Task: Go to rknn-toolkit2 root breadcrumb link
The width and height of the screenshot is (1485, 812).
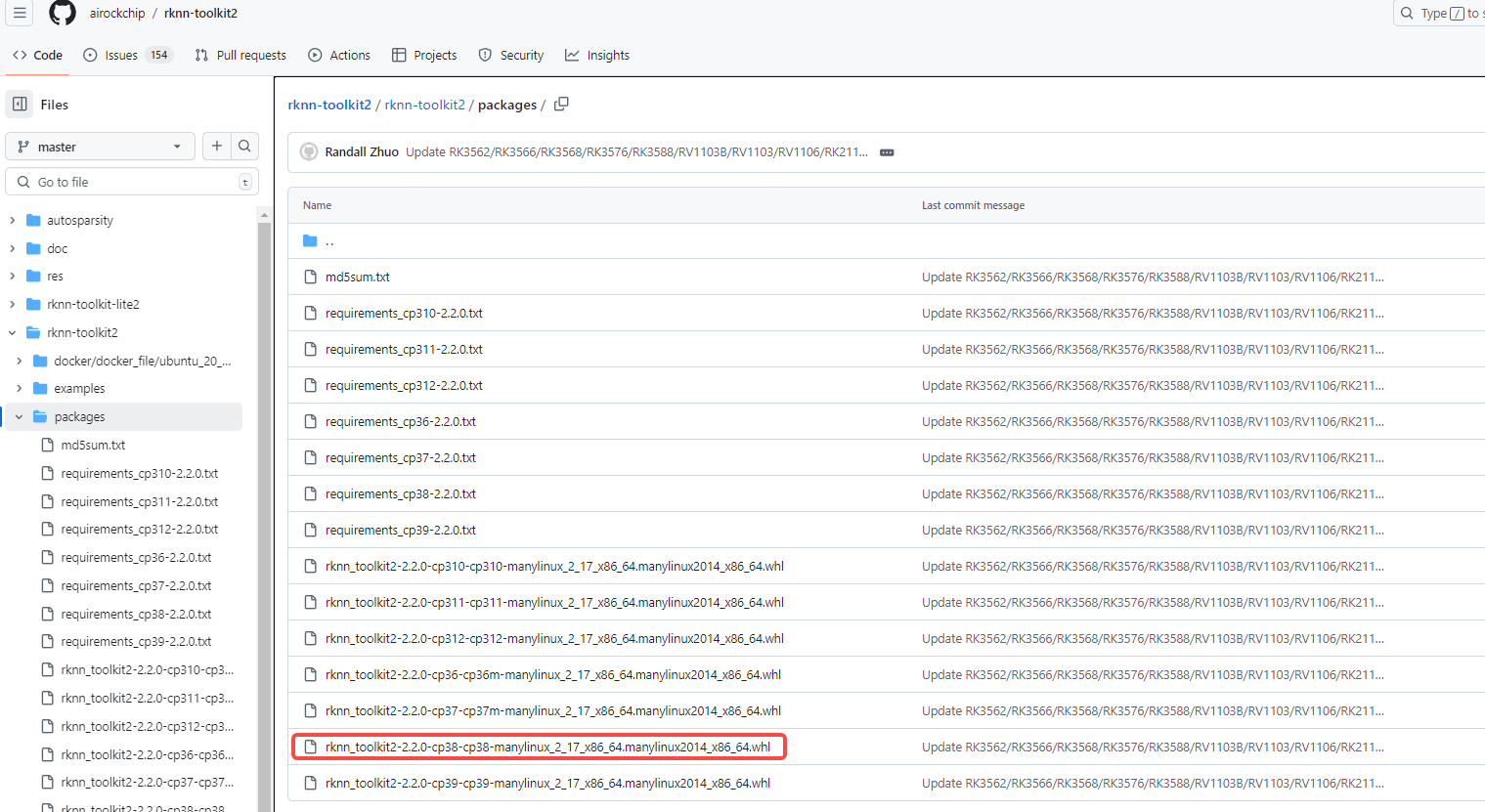Action: click(x=329, y=105)
